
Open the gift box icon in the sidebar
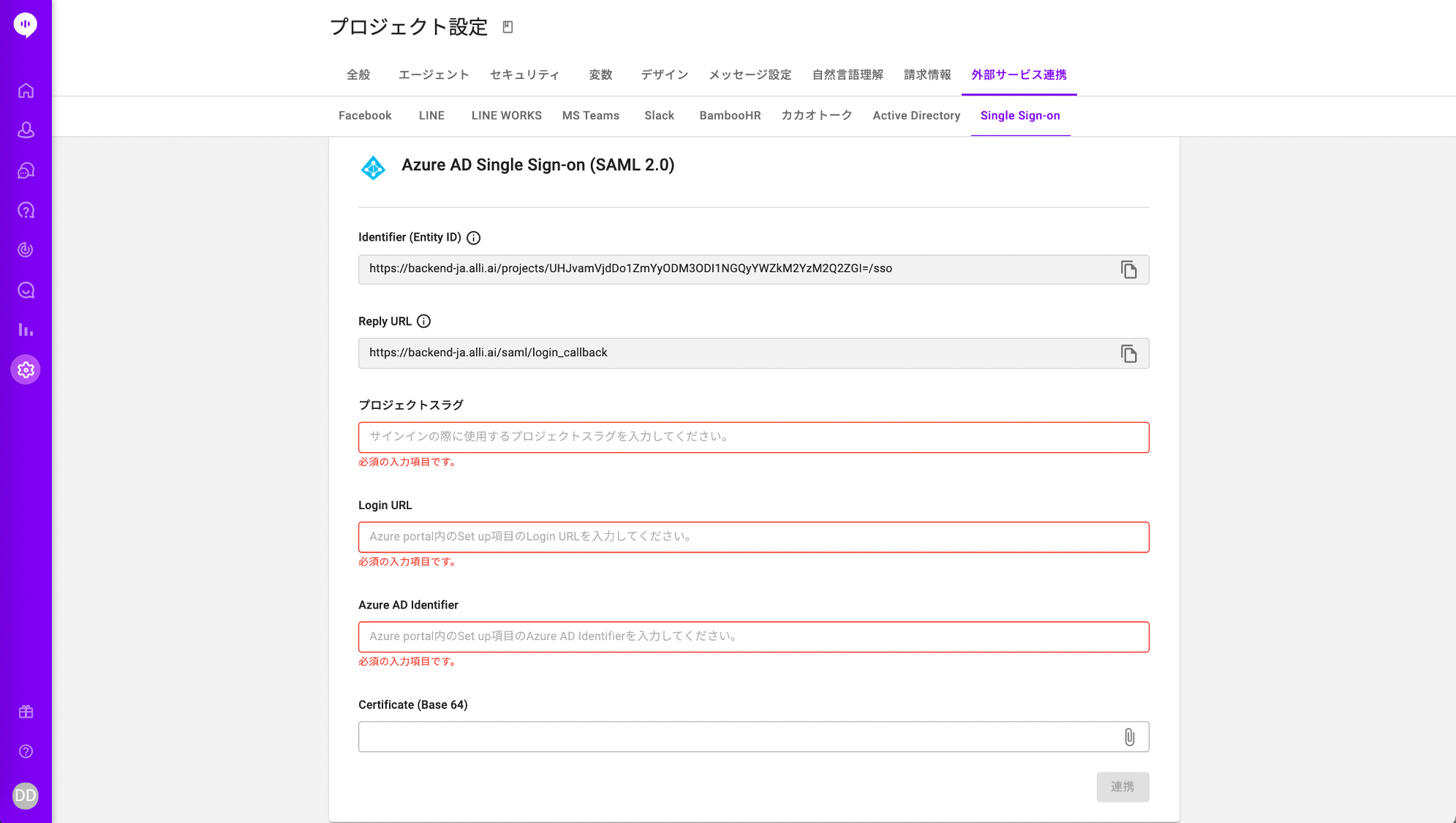pyautogui.click(x=26, y=712)
